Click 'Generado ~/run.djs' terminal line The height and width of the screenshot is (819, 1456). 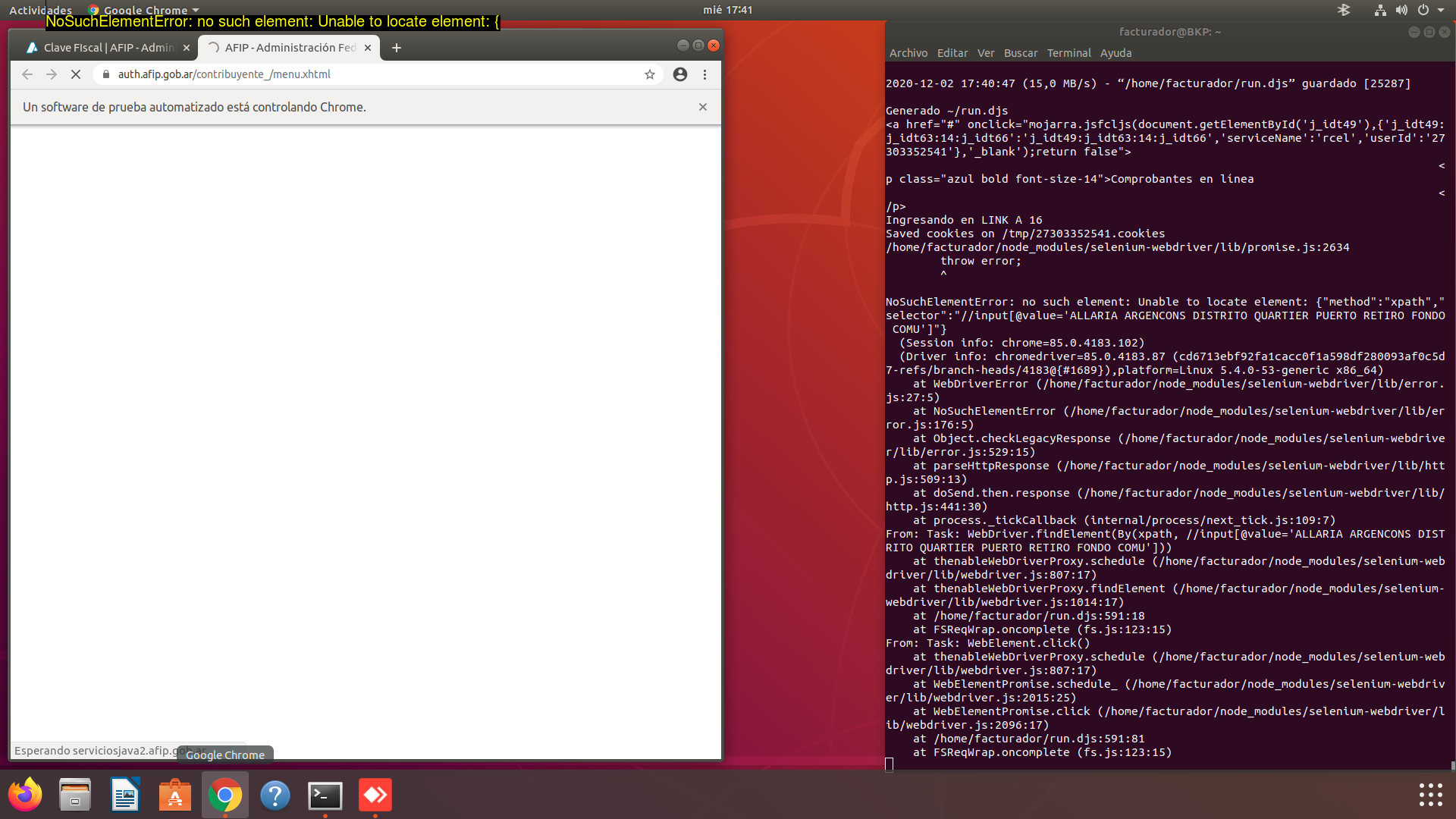tap(947, 111)
